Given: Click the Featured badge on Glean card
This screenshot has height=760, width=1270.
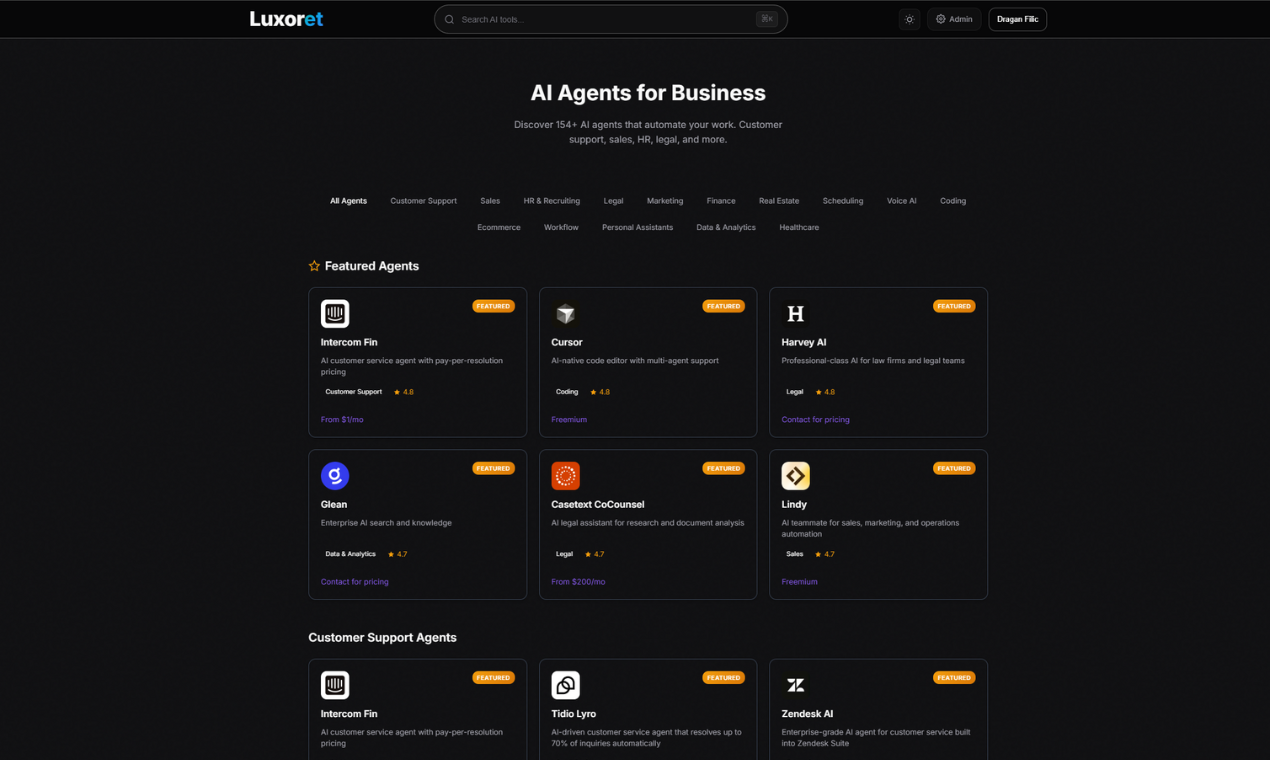Looking at the screenshot, I should pyautogui.click(x=493, y=468).
